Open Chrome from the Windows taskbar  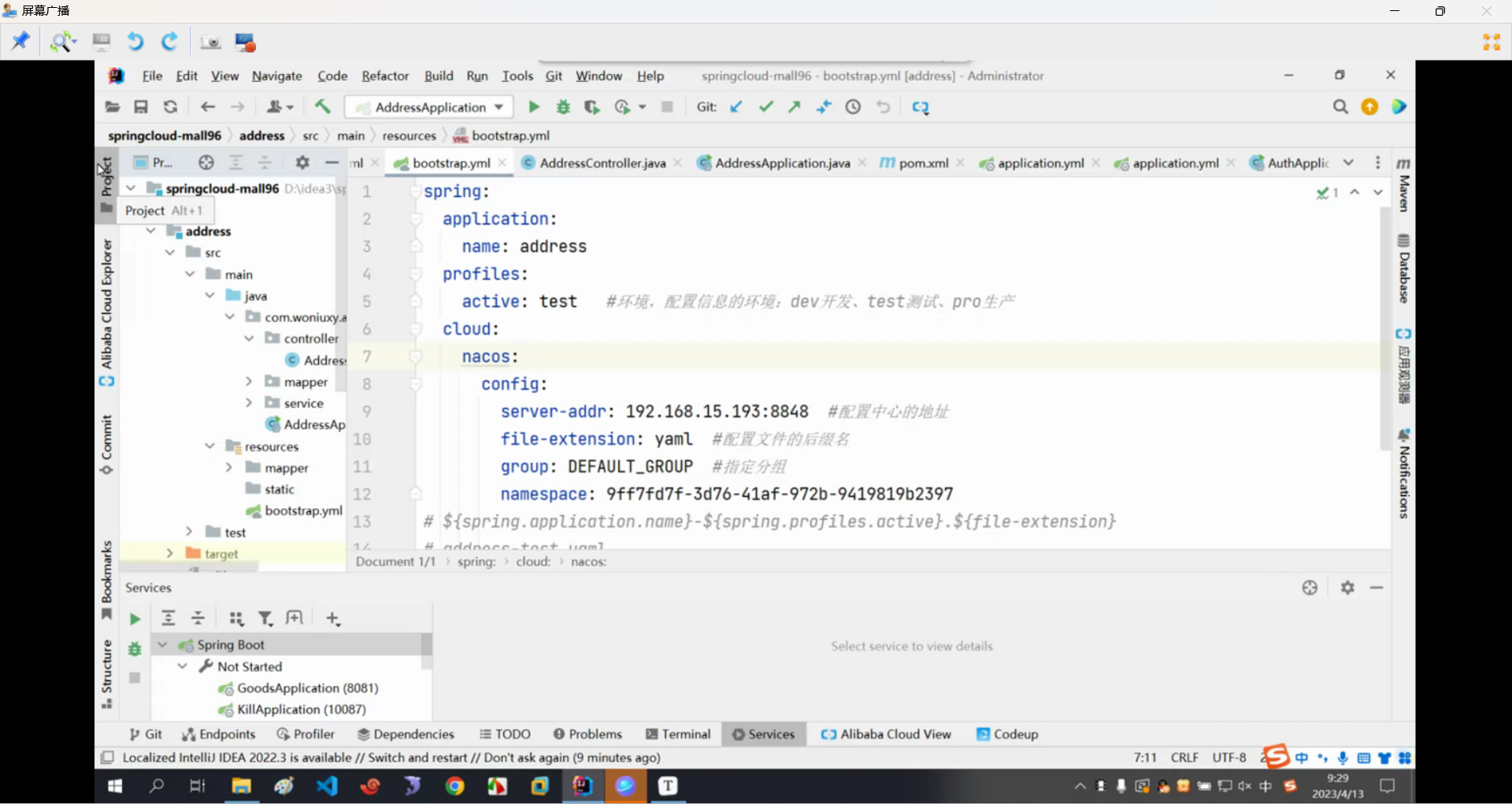tap(455, 786)
